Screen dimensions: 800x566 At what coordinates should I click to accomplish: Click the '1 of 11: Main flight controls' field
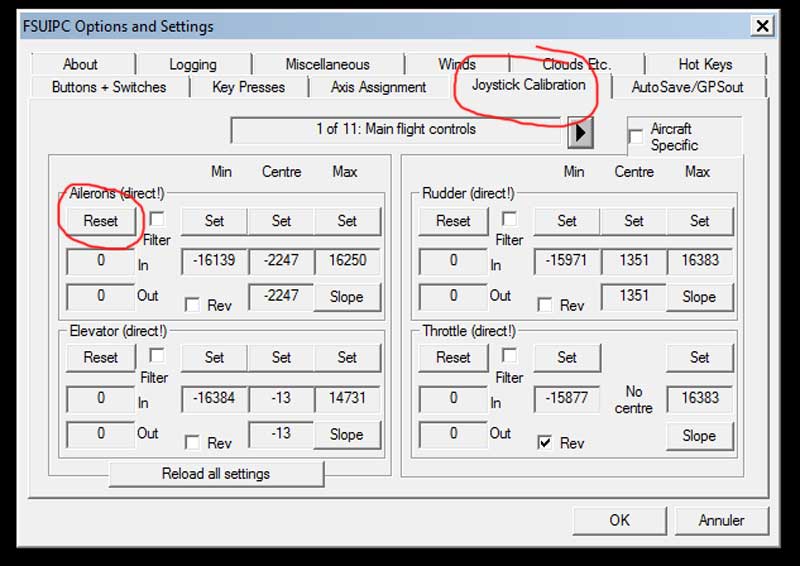tap(395, 130)
